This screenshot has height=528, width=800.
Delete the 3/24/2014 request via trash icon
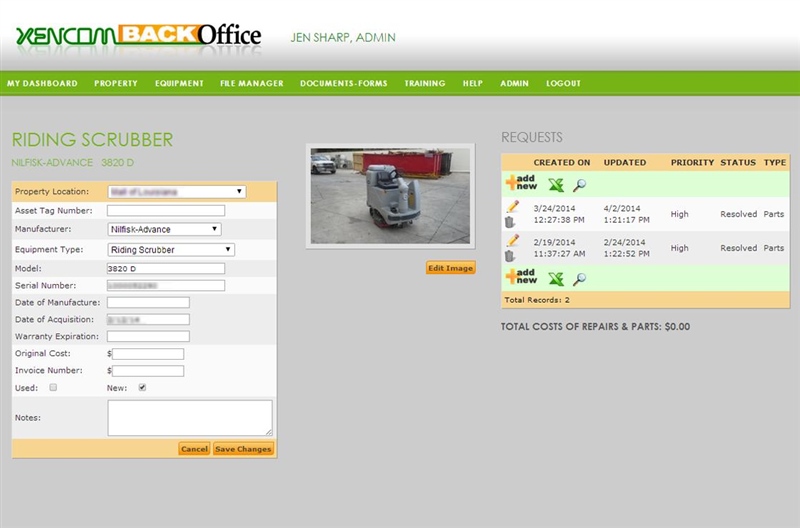point(510,222)
